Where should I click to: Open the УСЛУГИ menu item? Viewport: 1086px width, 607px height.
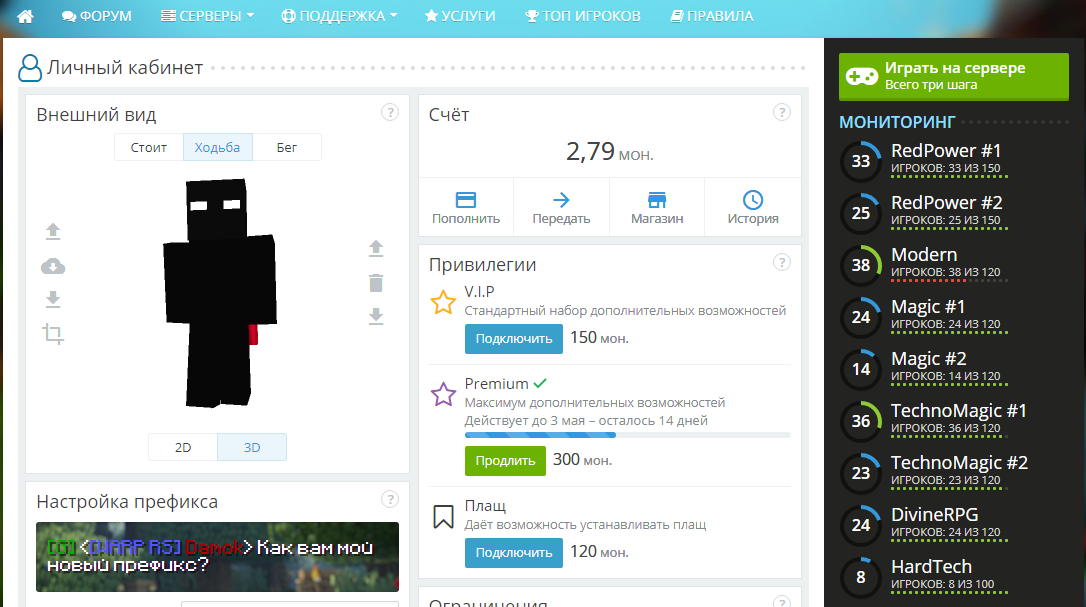tap(460, 16)
